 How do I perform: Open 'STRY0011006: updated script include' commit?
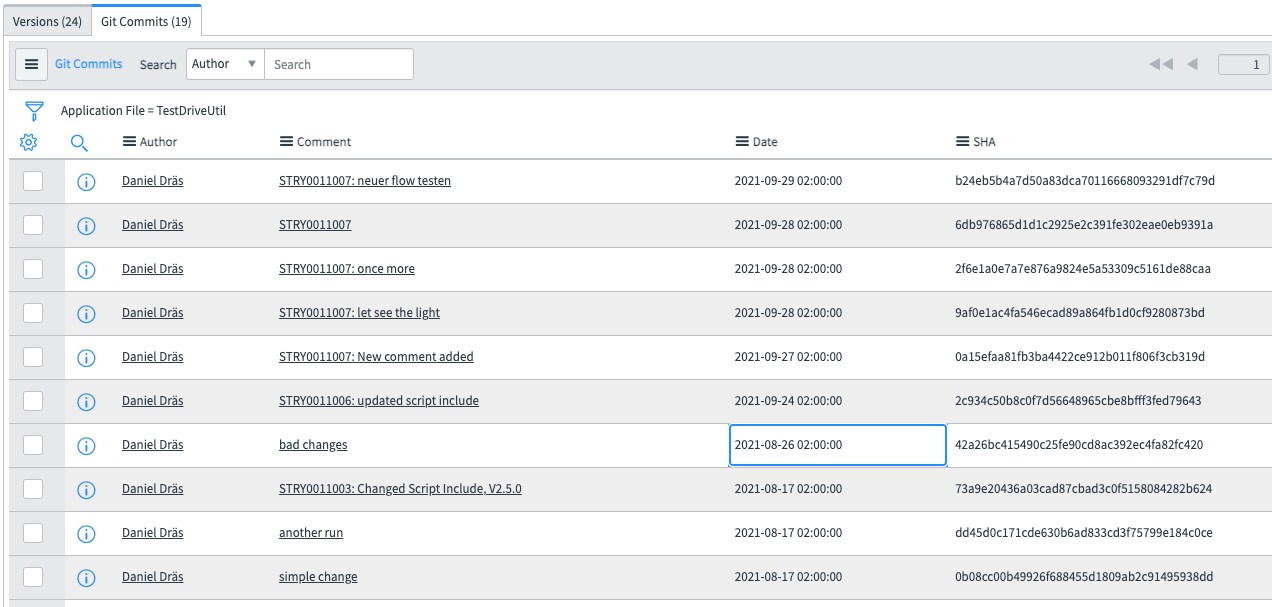[x=379, y=401]
